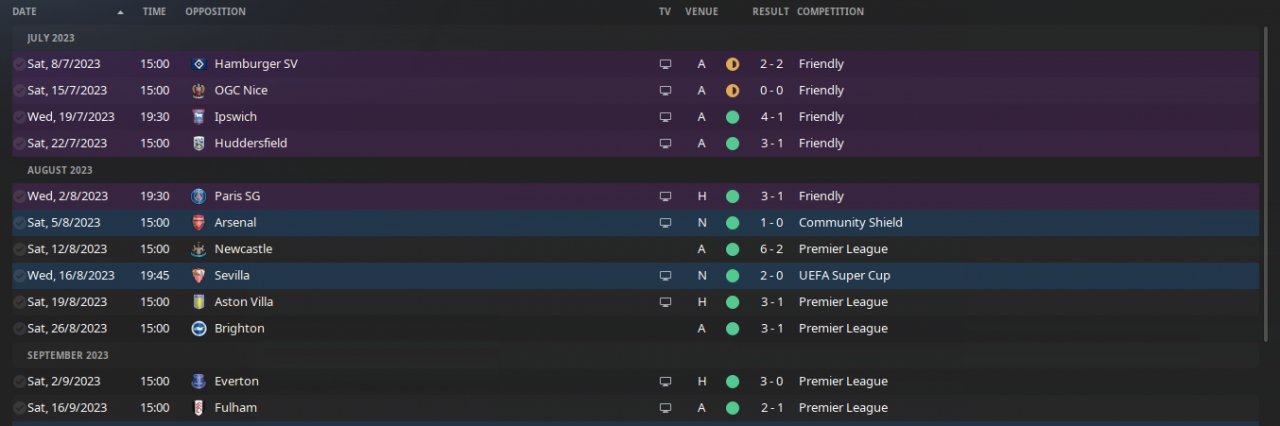Collapse the September 2023 month group
This screenshot has width=1280, height=426.
coord(67,355)
